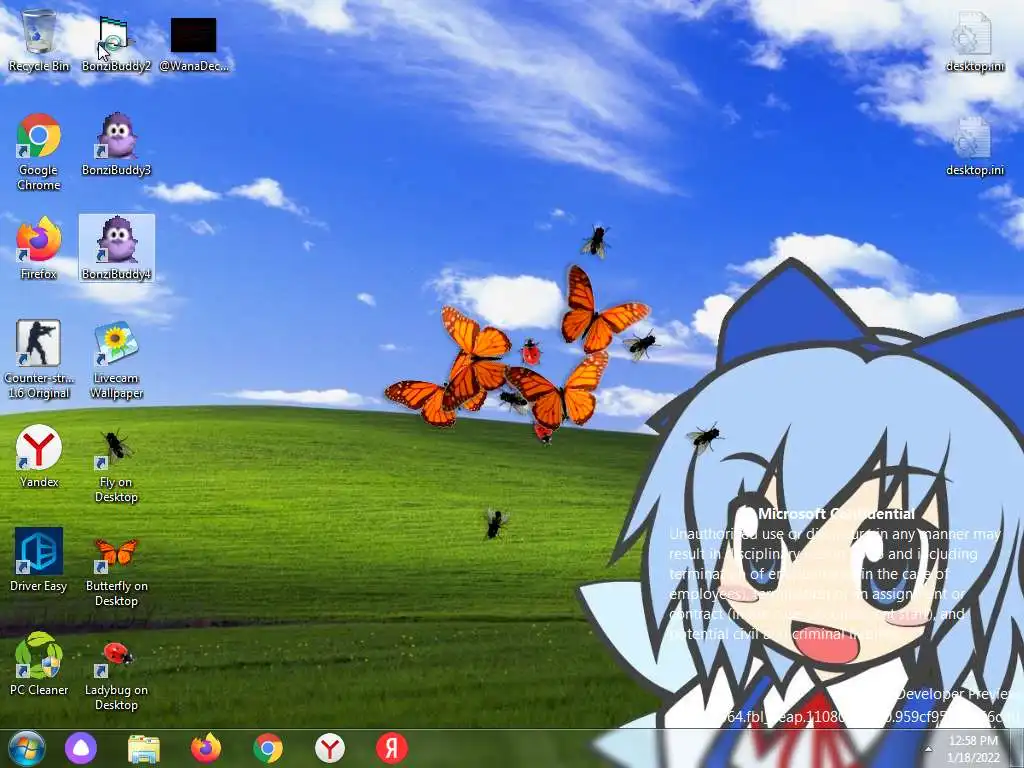Select the lower desktop.ini file icon
Image resolution: width=1024 pixels, height=768 pixels.
(974, 145)
